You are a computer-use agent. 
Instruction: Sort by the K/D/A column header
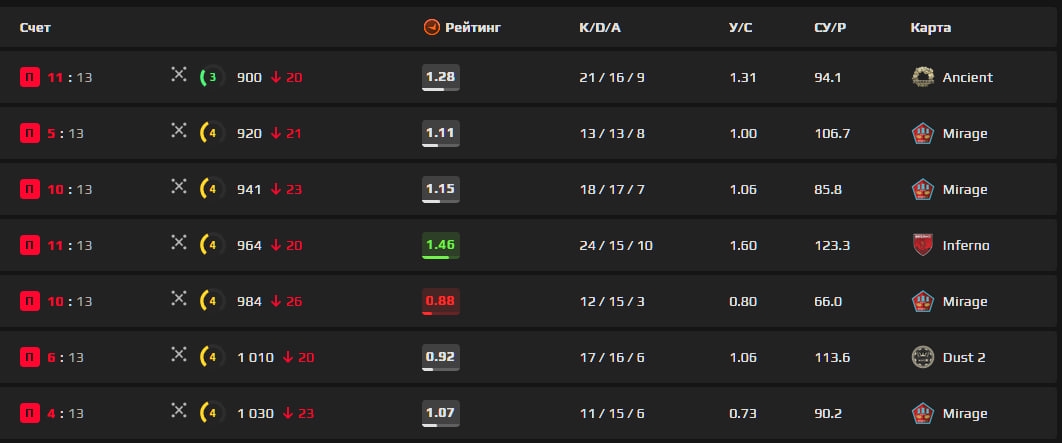click(600, 28)
